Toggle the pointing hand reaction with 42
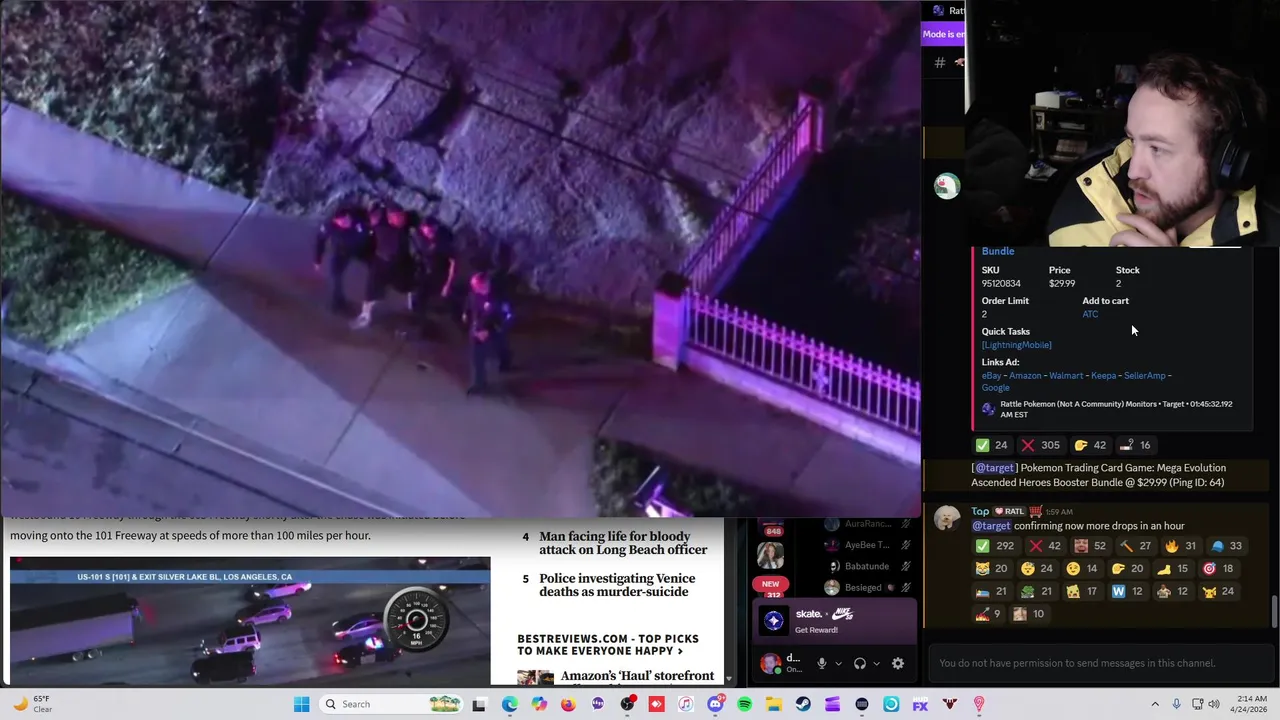 click(1090, 445)
